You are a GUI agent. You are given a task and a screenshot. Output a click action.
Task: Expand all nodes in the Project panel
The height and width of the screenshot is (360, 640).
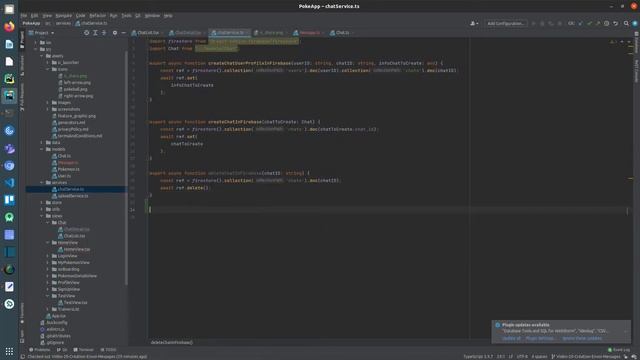click(x=95, y=33)
